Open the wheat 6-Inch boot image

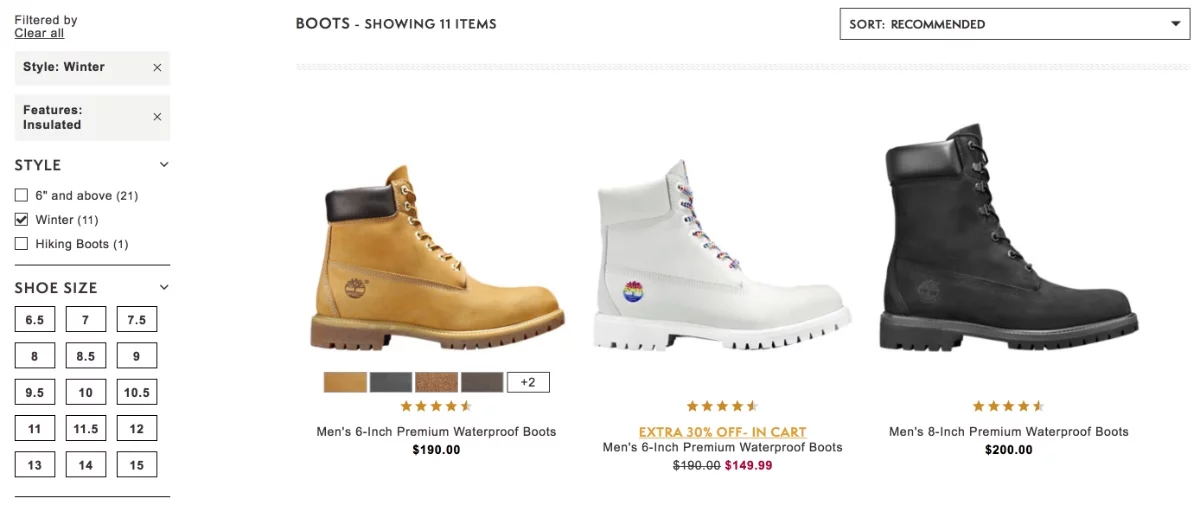point(436,258)
